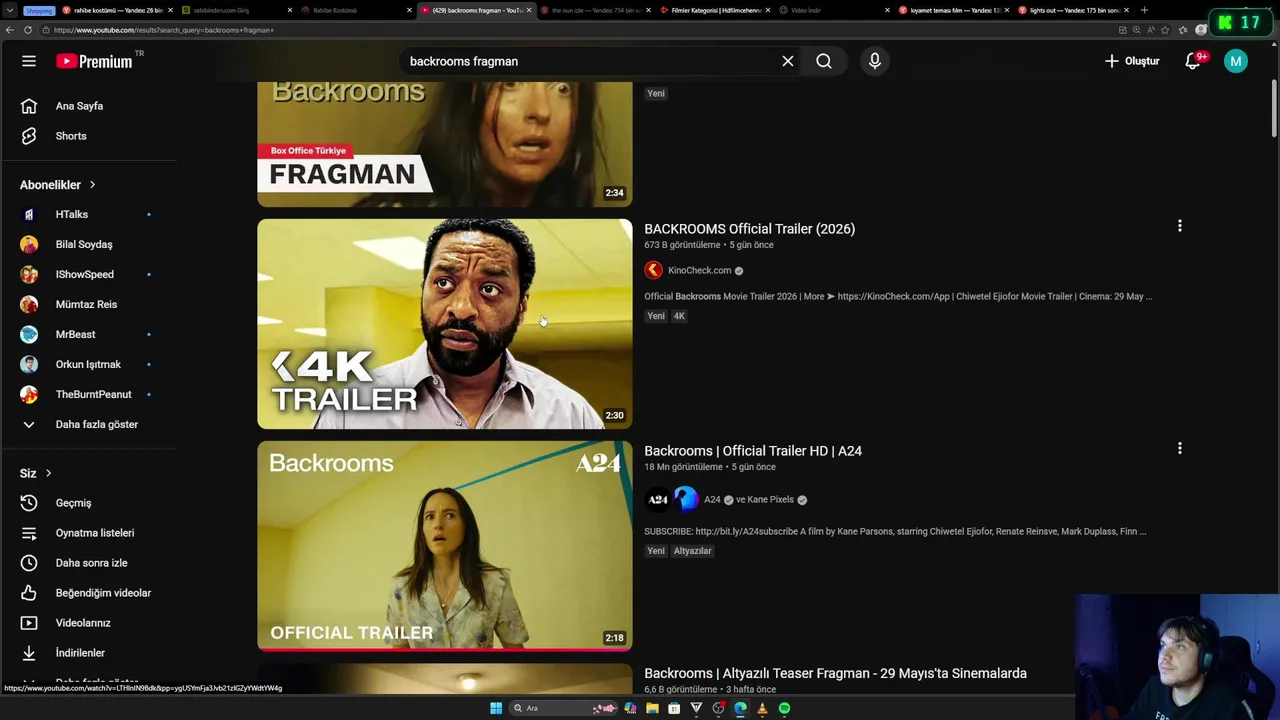1280x720 pixels.
Task: Switch to lights out Yandex tab
Action: [1072, 10]
